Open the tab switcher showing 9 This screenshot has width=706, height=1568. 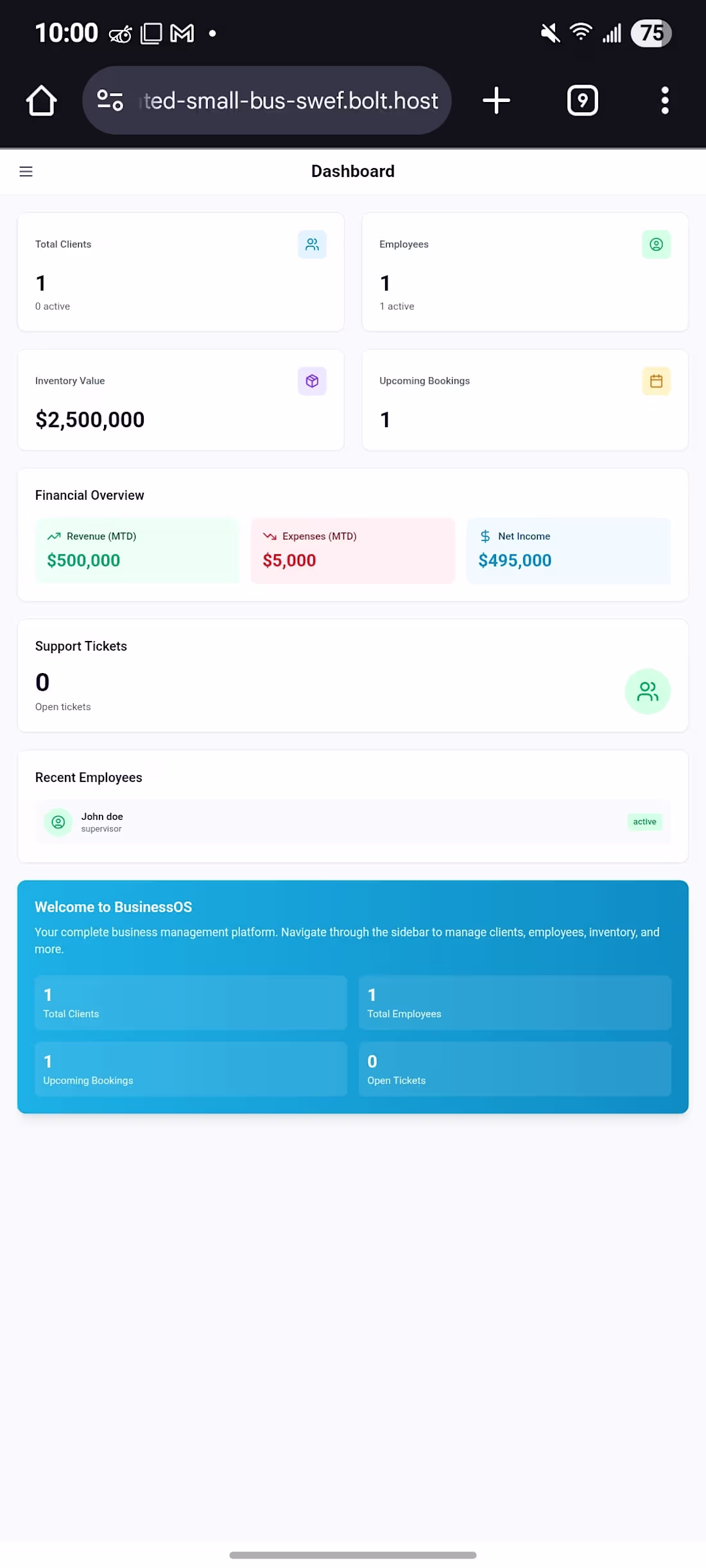point(583,101)
